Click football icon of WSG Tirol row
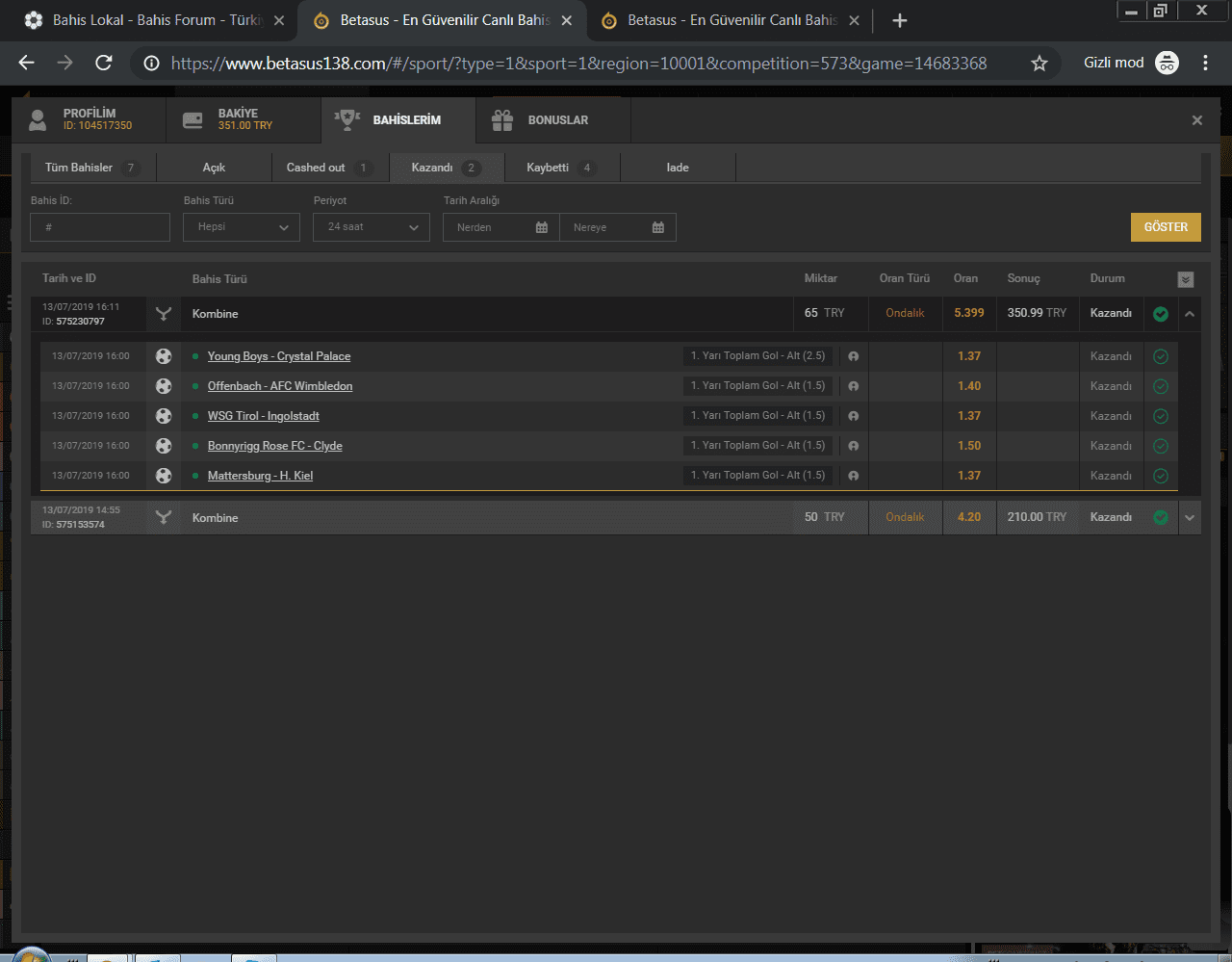The image size is (1232, 962). click(x=164, y=416)
